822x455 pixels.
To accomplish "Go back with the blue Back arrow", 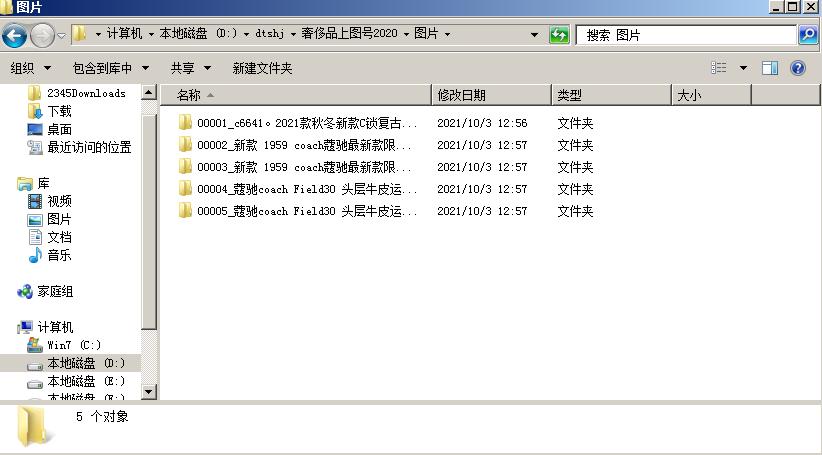I will [15, 35].
